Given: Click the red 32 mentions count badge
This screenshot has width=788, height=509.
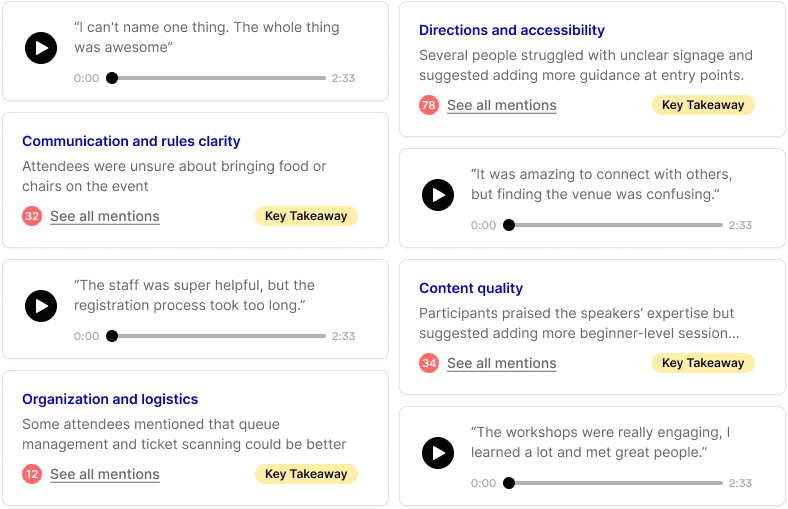Looking at the screenshot, I should pos(32,216).
